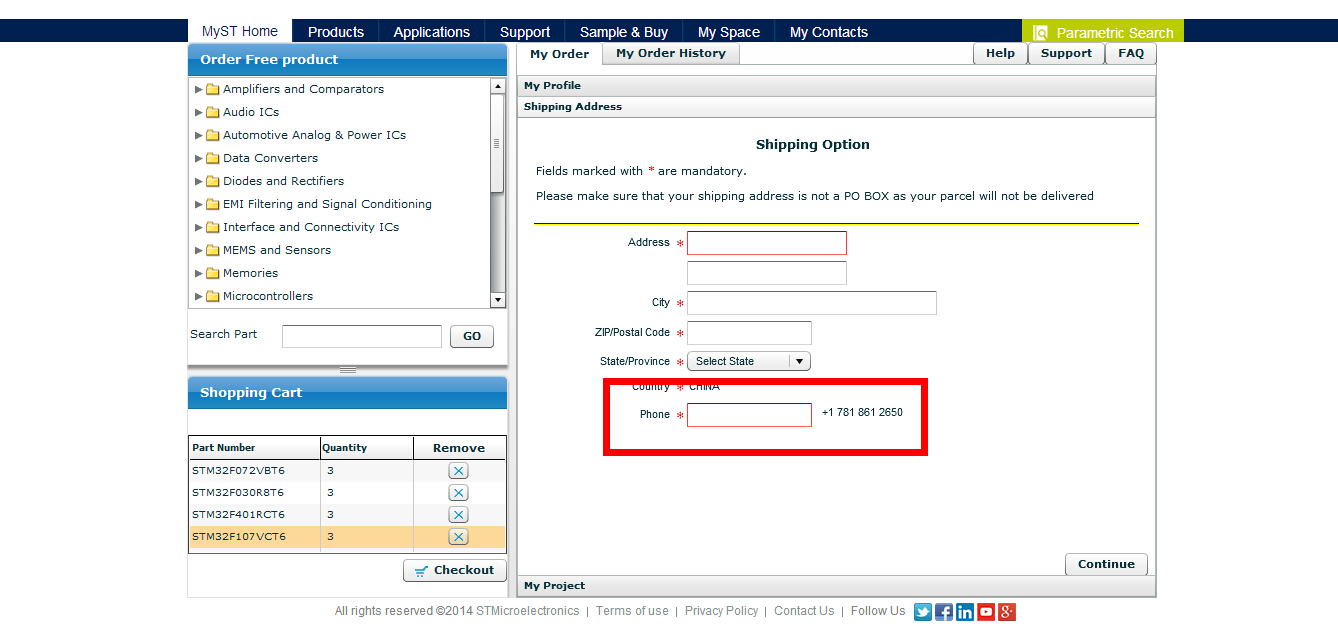Expand Automotive Analog & Power ICs arrow
The height and width of the screenshot is (643, 1338).
(x=199, y=135)
